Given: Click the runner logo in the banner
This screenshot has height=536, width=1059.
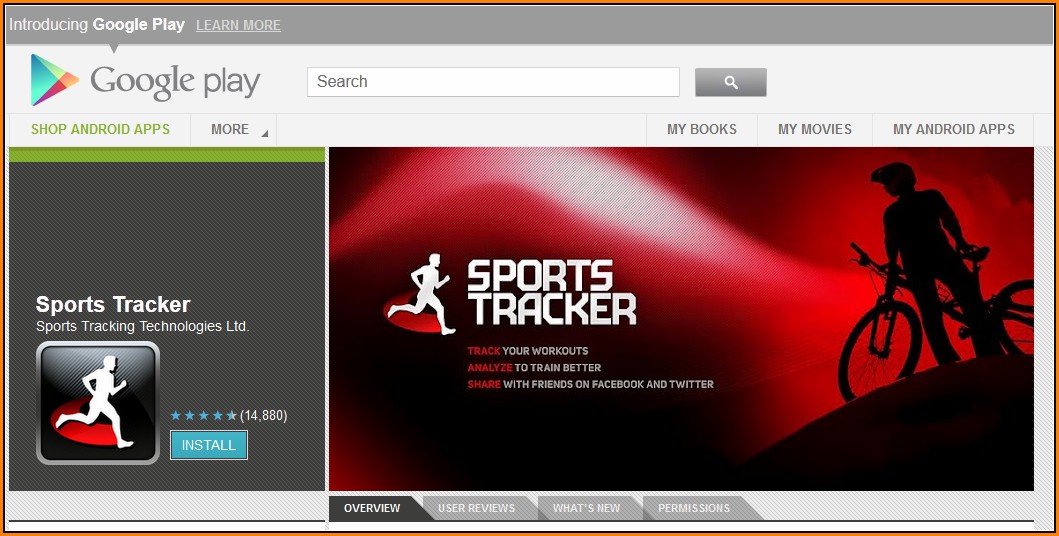Looking at the screenshot, I should [x=422, y=296].
